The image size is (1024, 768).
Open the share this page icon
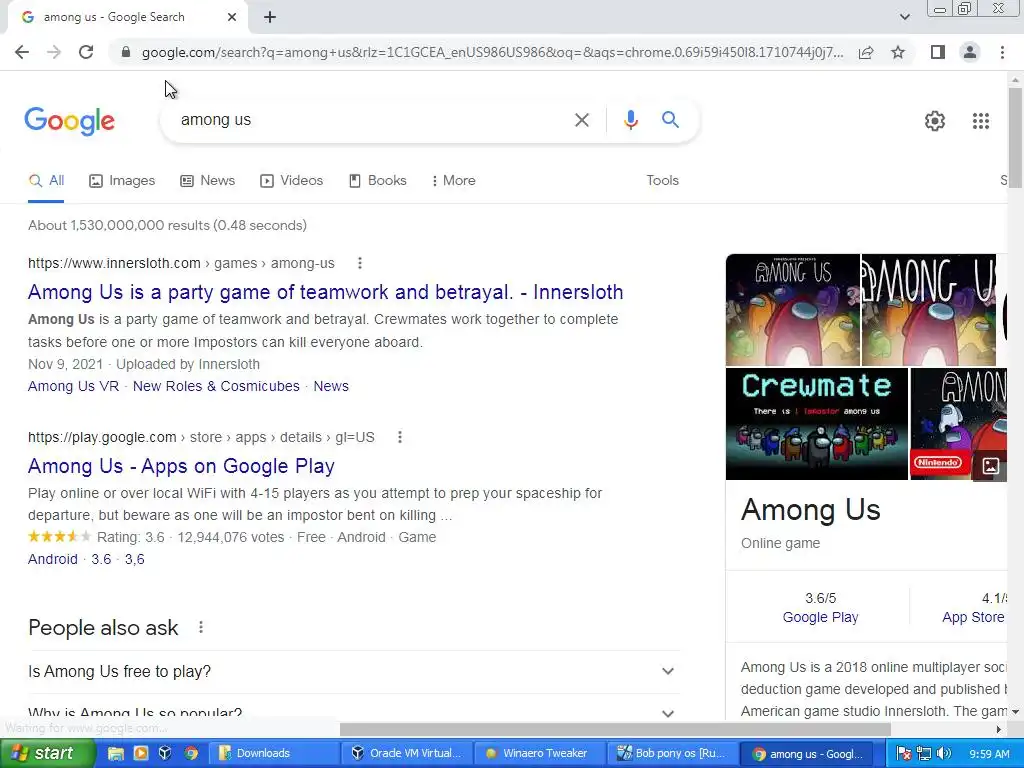click(x=866, y=52)
